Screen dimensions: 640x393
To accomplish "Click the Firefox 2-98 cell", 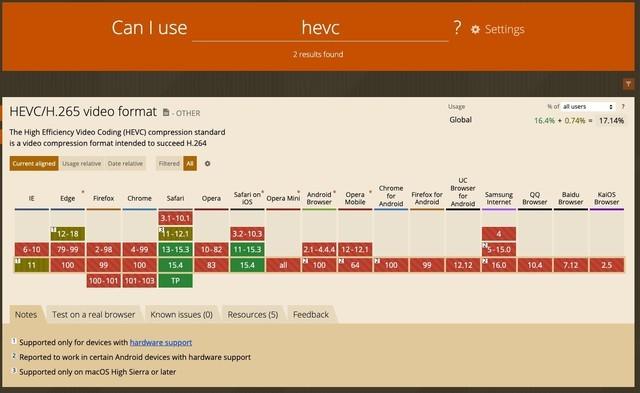I will 104,249.
